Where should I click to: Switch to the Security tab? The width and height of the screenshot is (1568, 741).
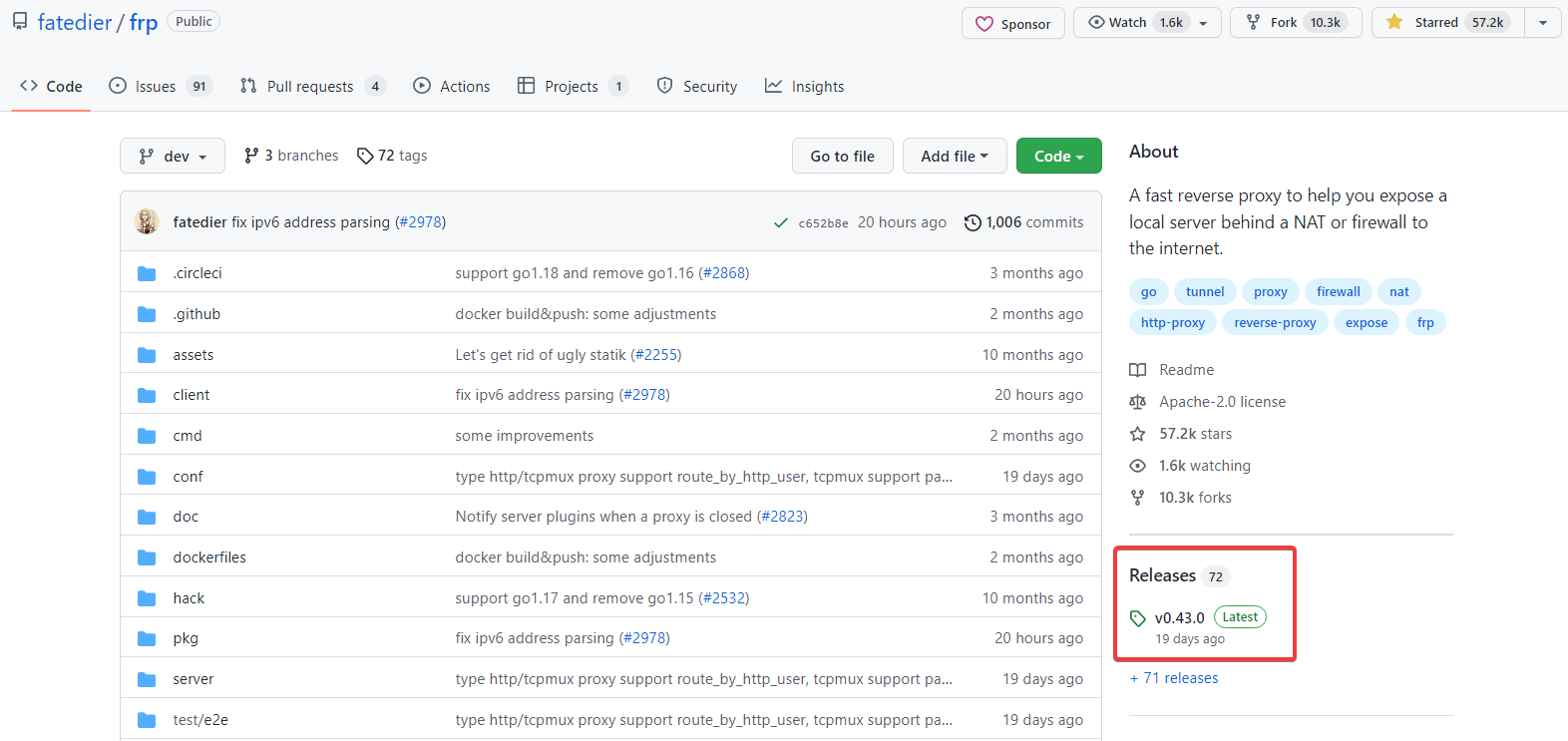pyautogui.click(x=697, y=87)
